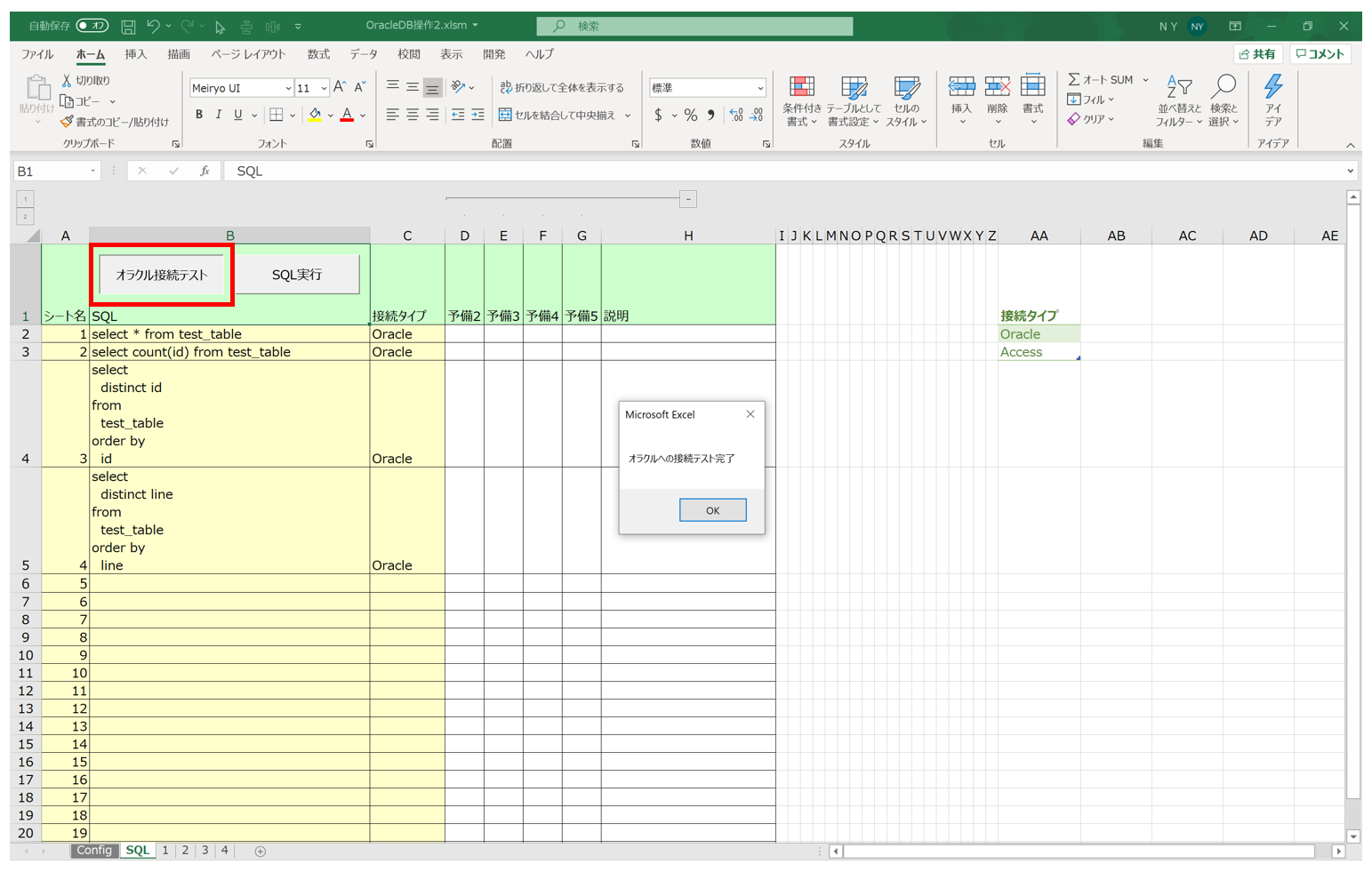Open the Config sheet tab
This screenshot has height=872, width=1372.
[94, 851]
